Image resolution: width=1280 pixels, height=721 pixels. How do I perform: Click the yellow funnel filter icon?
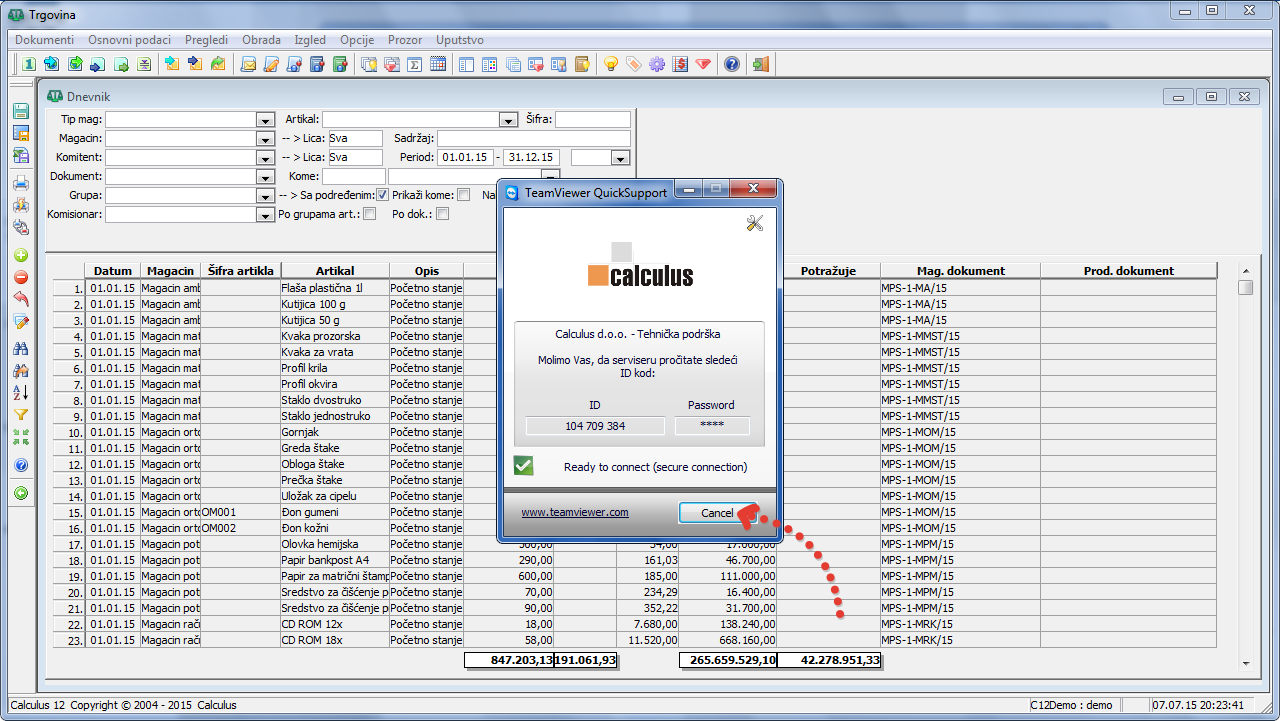coord(20,414)
